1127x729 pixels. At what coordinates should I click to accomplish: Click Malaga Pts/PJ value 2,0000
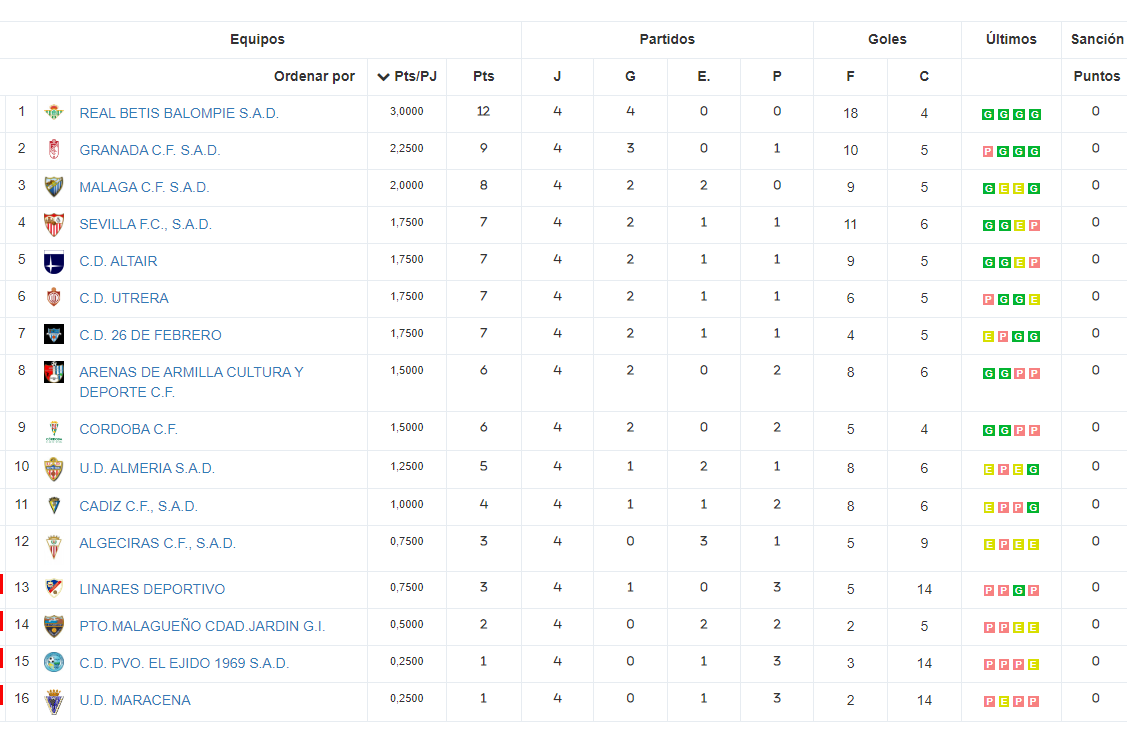407,185
